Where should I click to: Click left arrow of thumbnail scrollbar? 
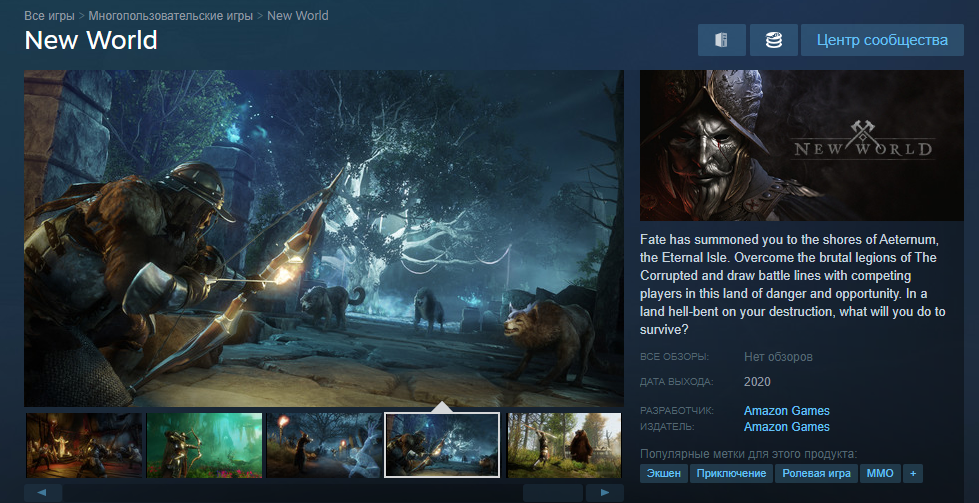(x=43, y=492)
